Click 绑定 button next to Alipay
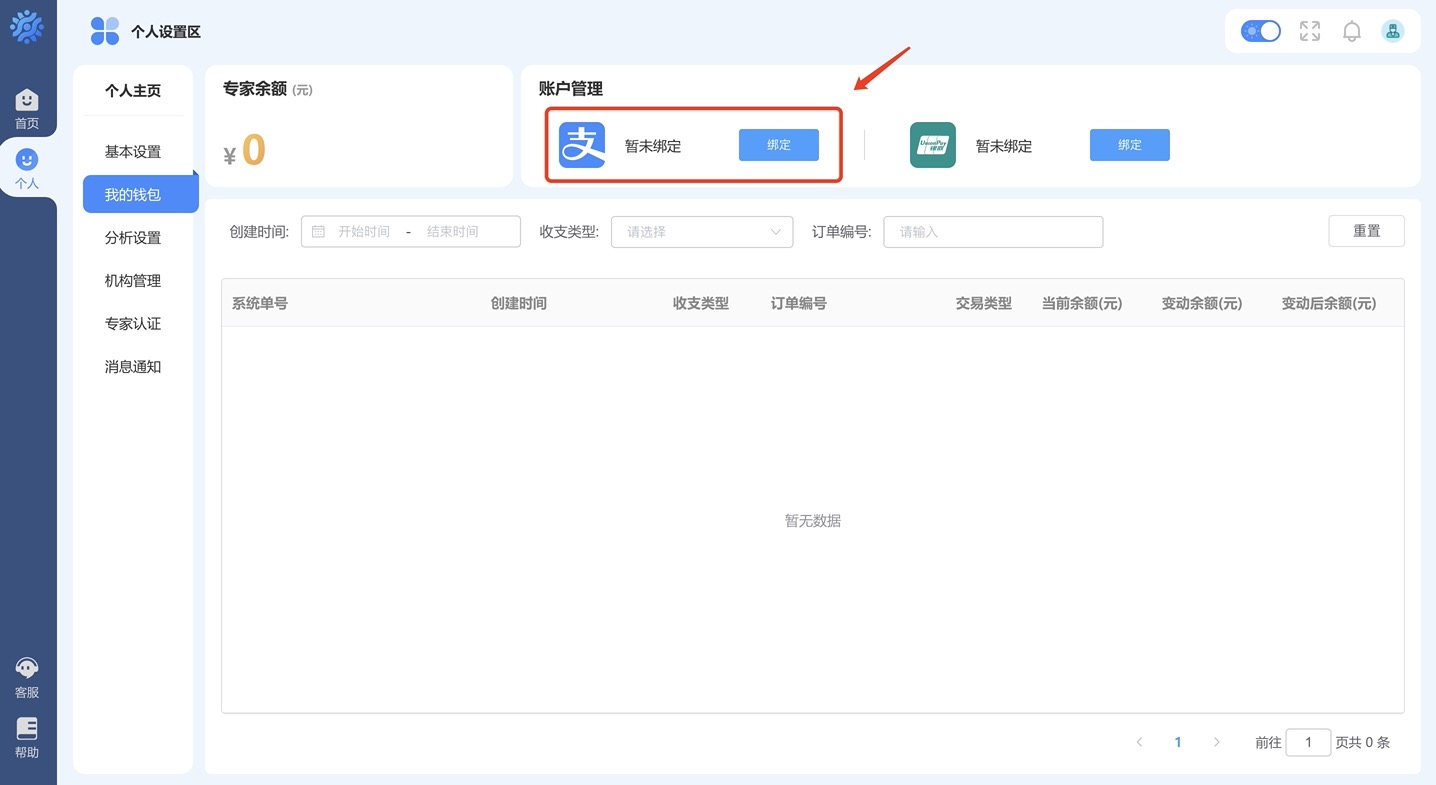 pos(778,145)
